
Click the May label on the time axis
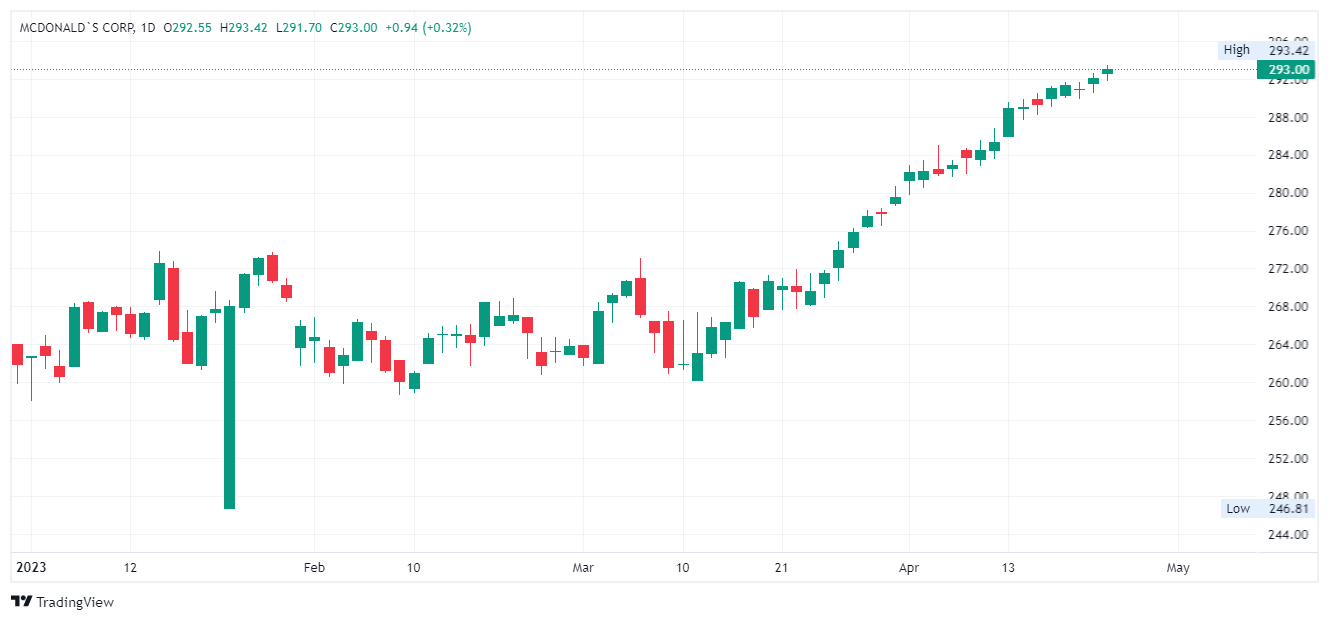click(x=1178, y=568)
